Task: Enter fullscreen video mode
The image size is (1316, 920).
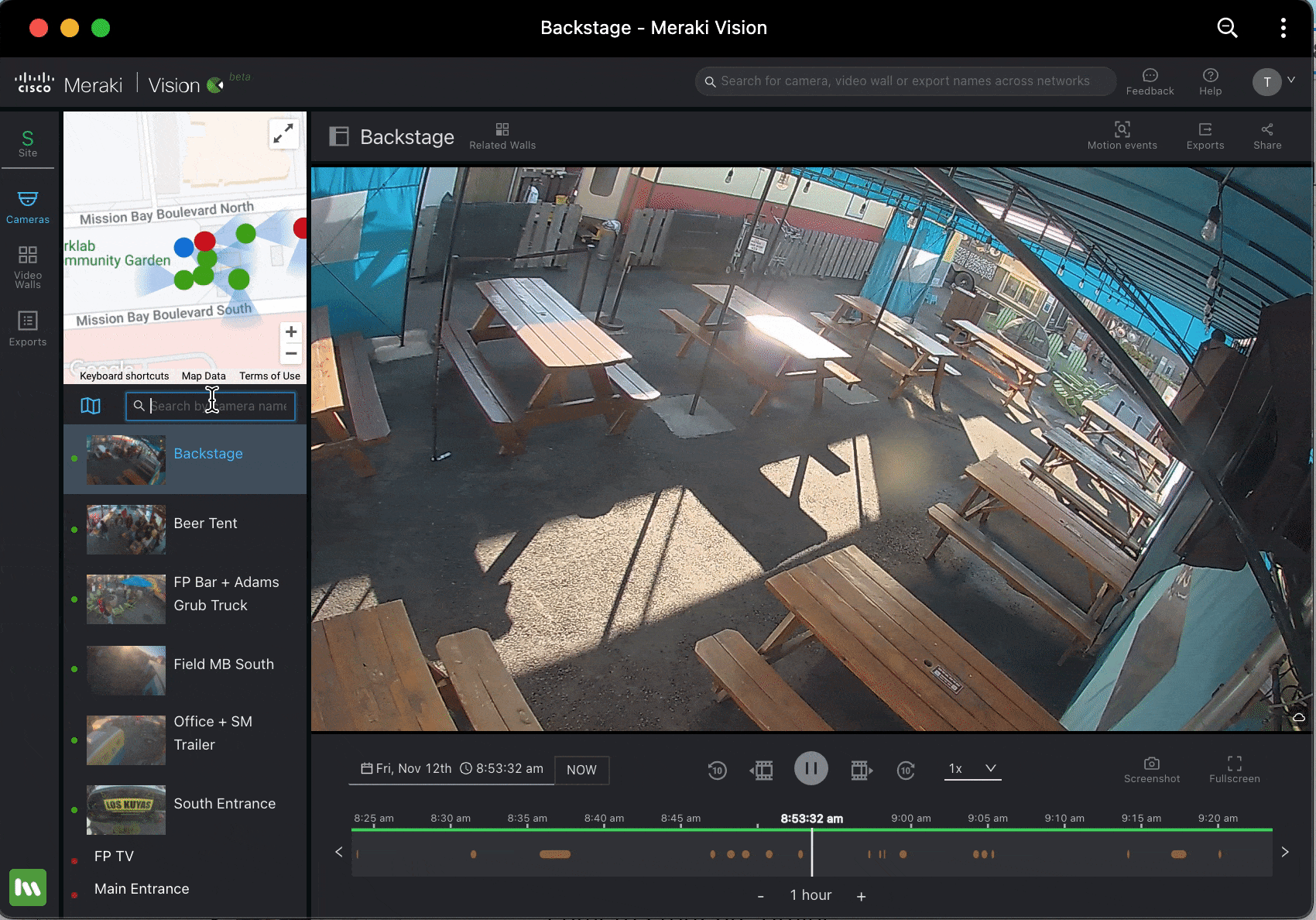Action: click(x=1234, y=769)
